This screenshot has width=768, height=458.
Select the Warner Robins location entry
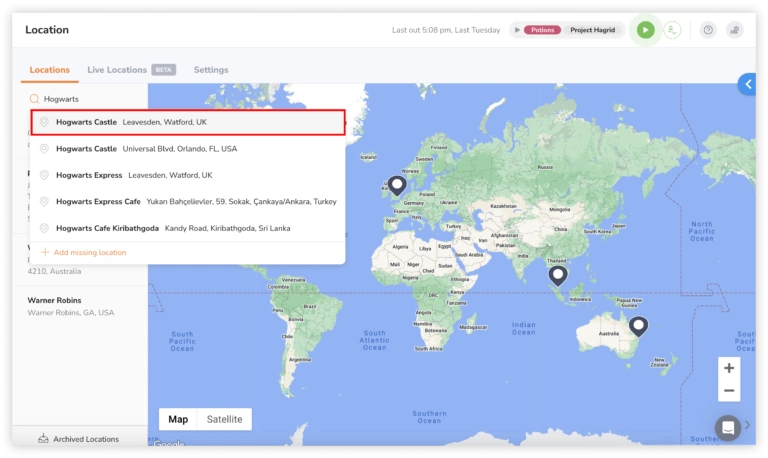coord(79,306)
